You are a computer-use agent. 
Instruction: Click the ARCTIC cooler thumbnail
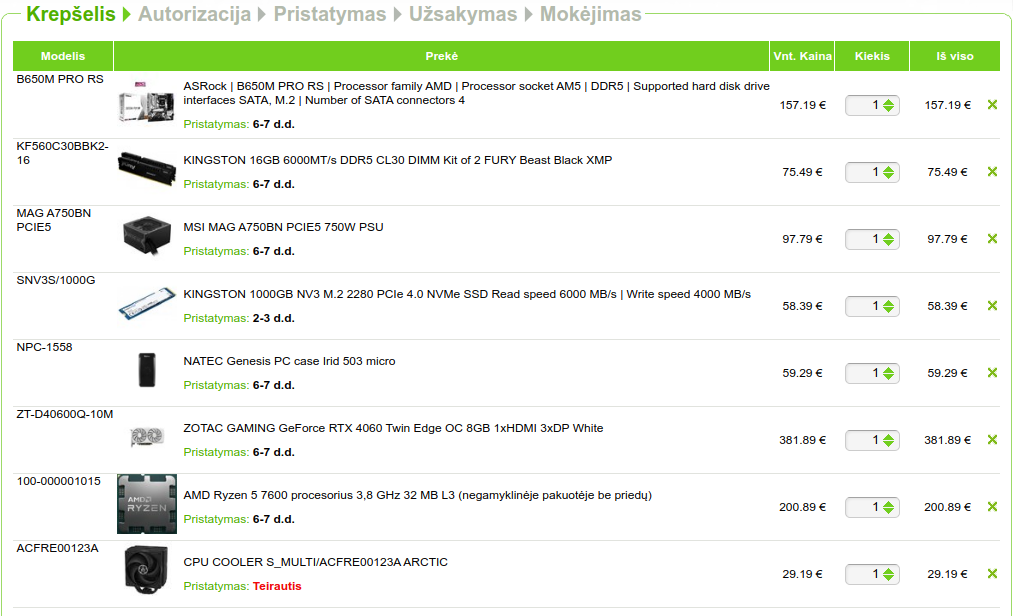pyautogui.click(x=147, y=569)
